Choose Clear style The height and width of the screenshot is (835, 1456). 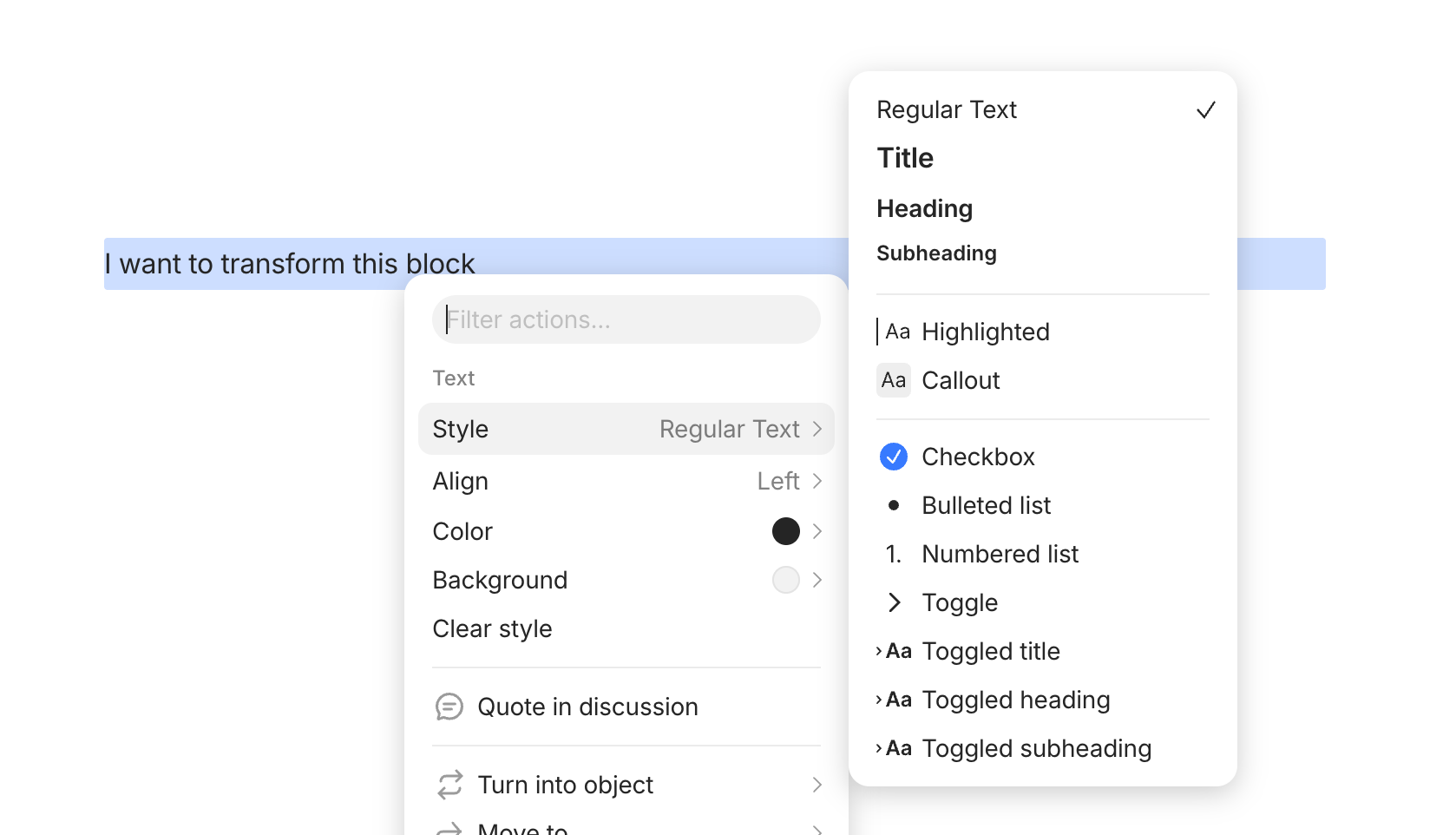click(626, 628)
